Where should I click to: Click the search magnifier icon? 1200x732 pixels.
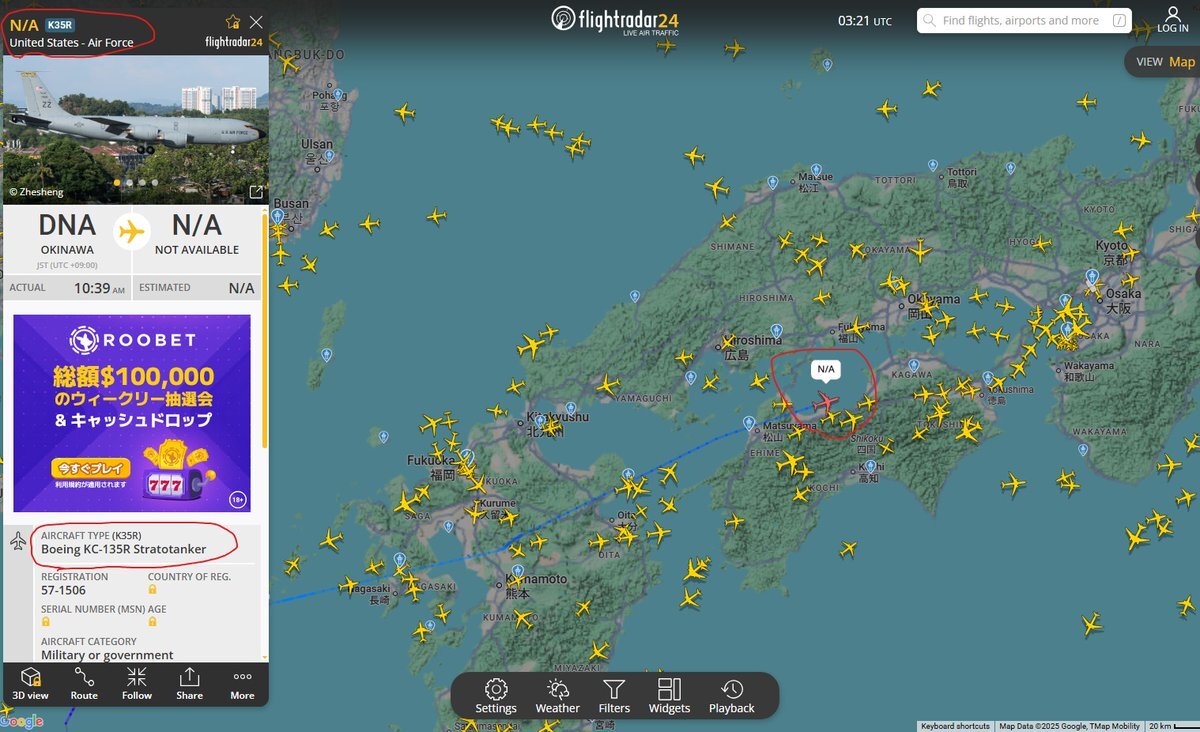pos(931,20)
